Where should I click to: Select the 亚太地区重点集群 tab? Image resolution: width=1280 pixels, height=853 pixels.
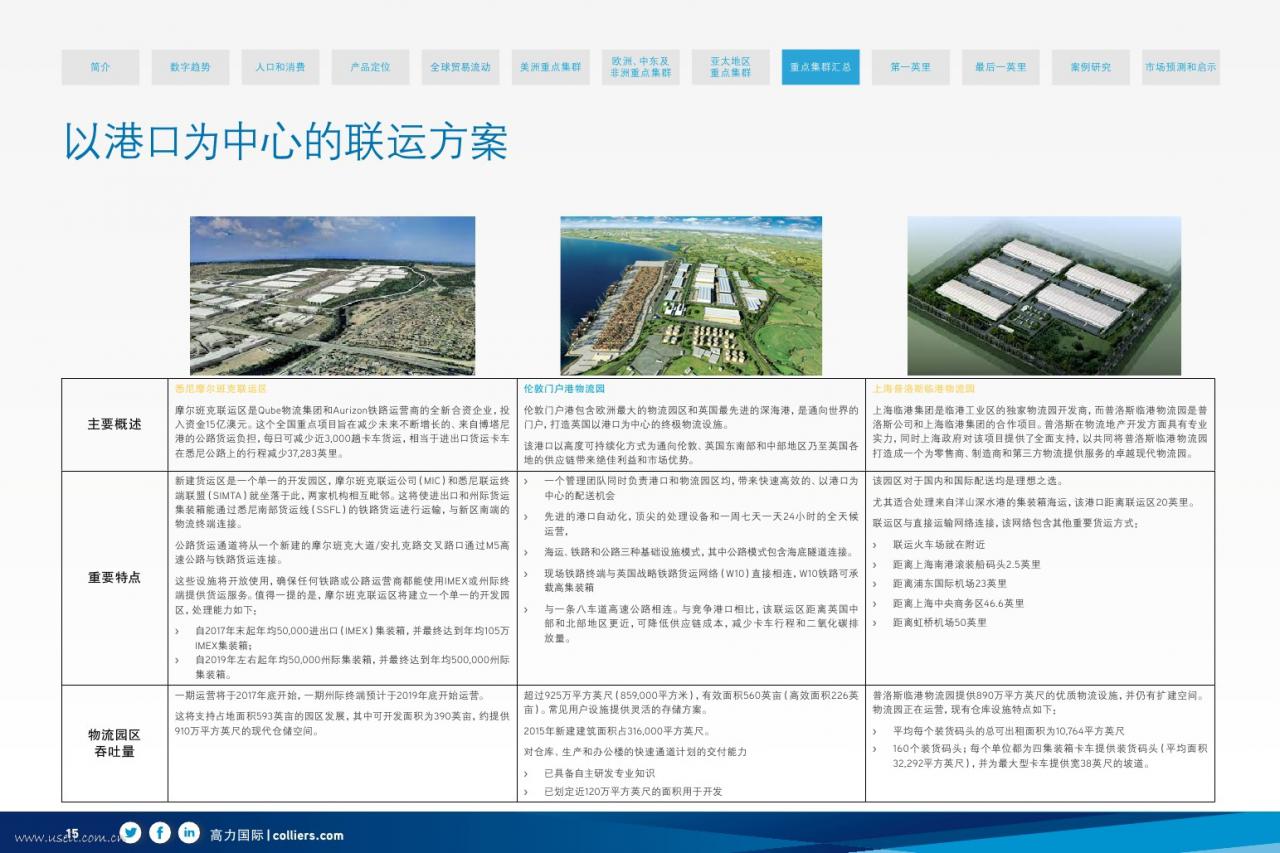[x=730, y=67]
